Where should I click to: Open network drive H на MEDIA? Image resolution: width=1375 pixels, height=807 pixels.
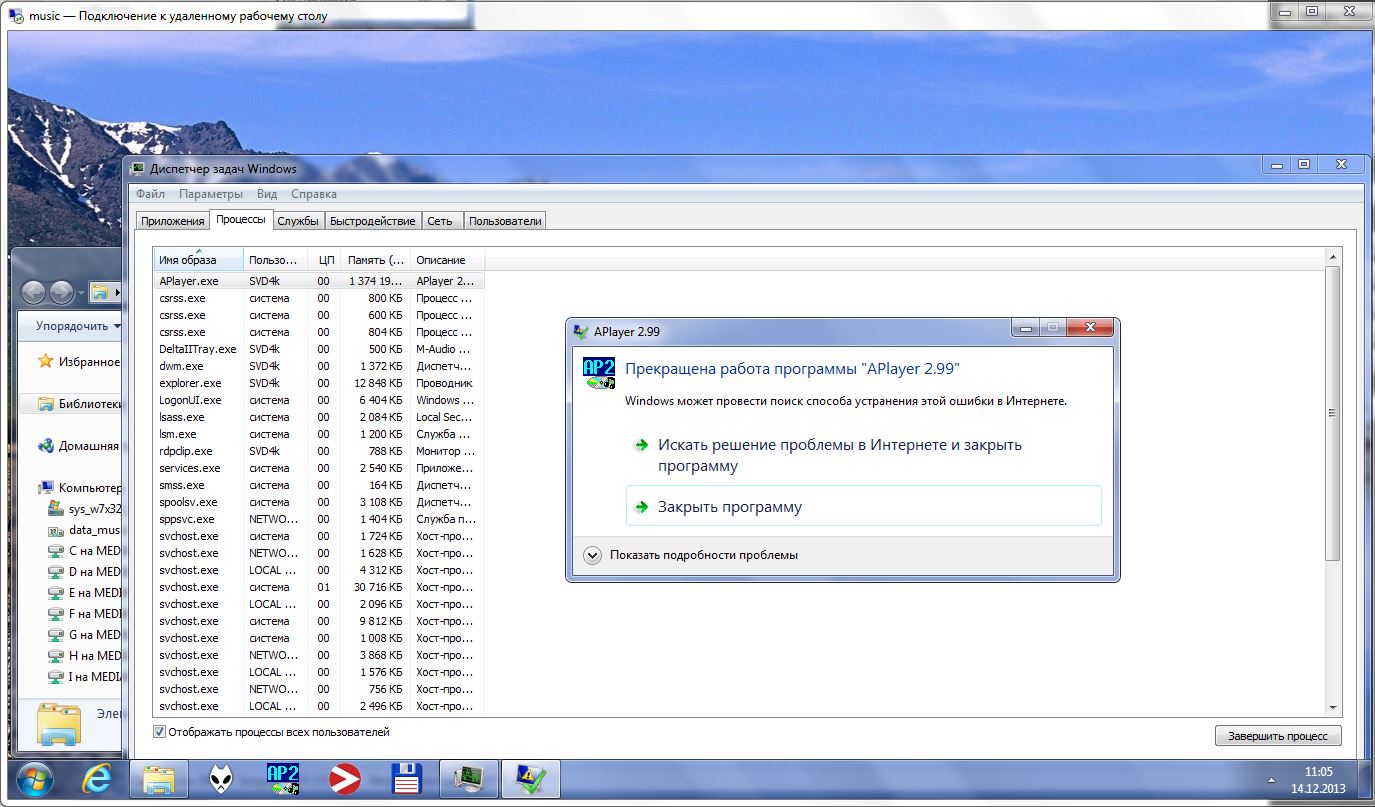click(x=84, y=656)
